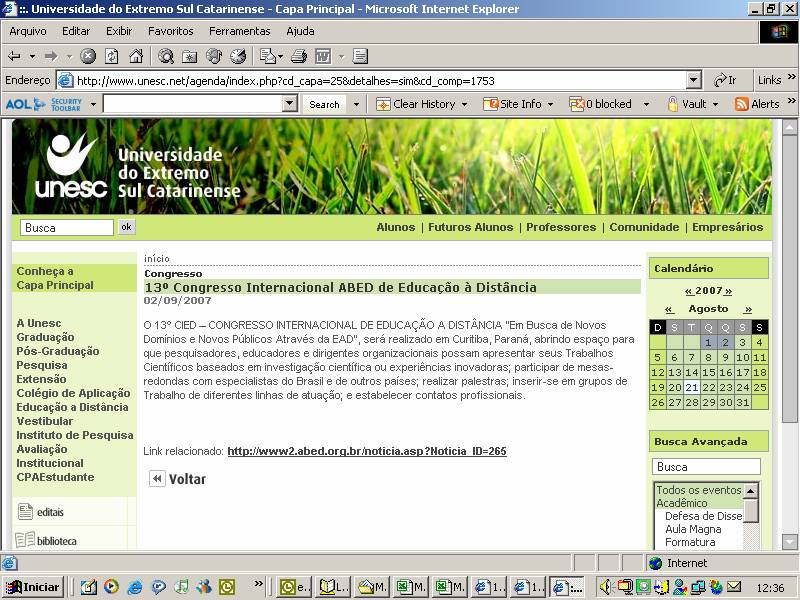This screenshot has width=800, height=600.
Task: Click the Print toolbar icon
Action: (x=300, y=56)
